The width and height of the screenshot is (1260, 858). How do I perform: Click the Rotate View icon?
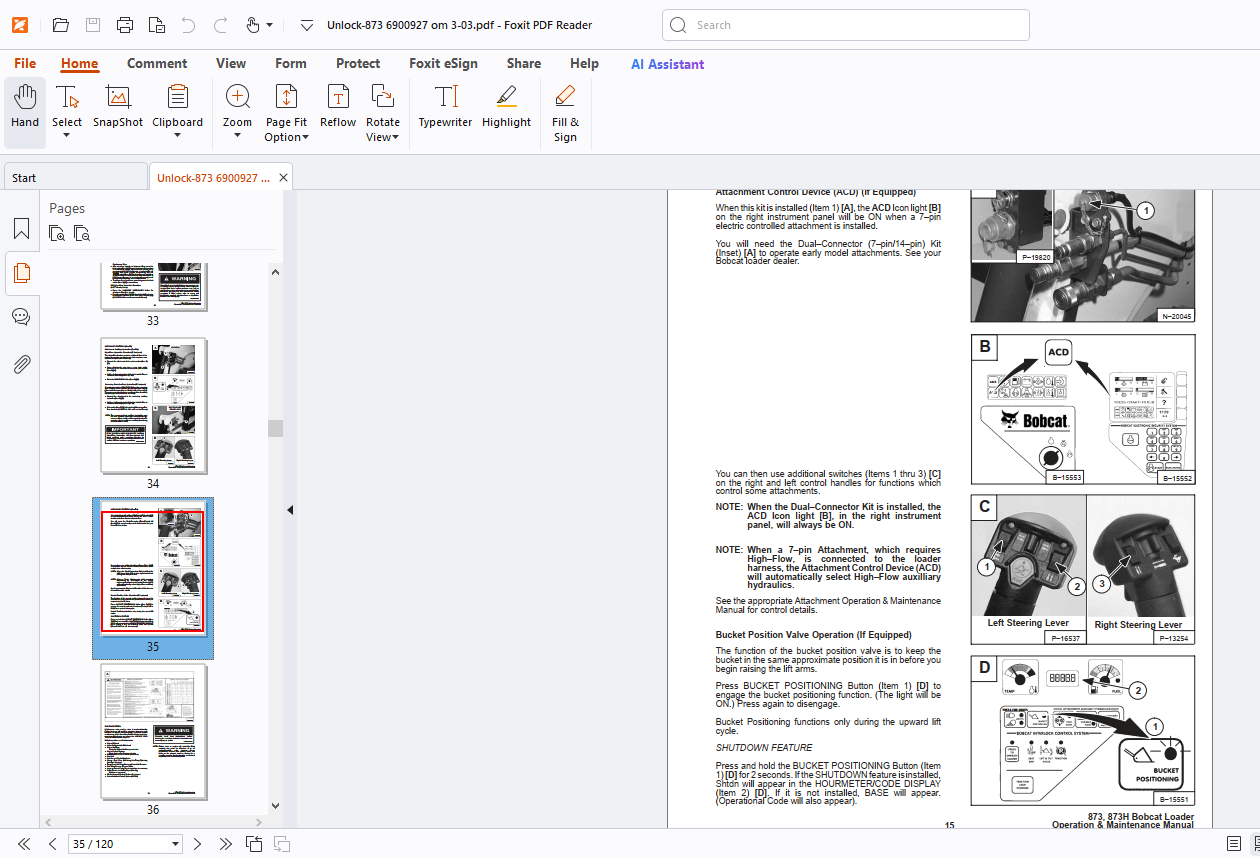382,98
